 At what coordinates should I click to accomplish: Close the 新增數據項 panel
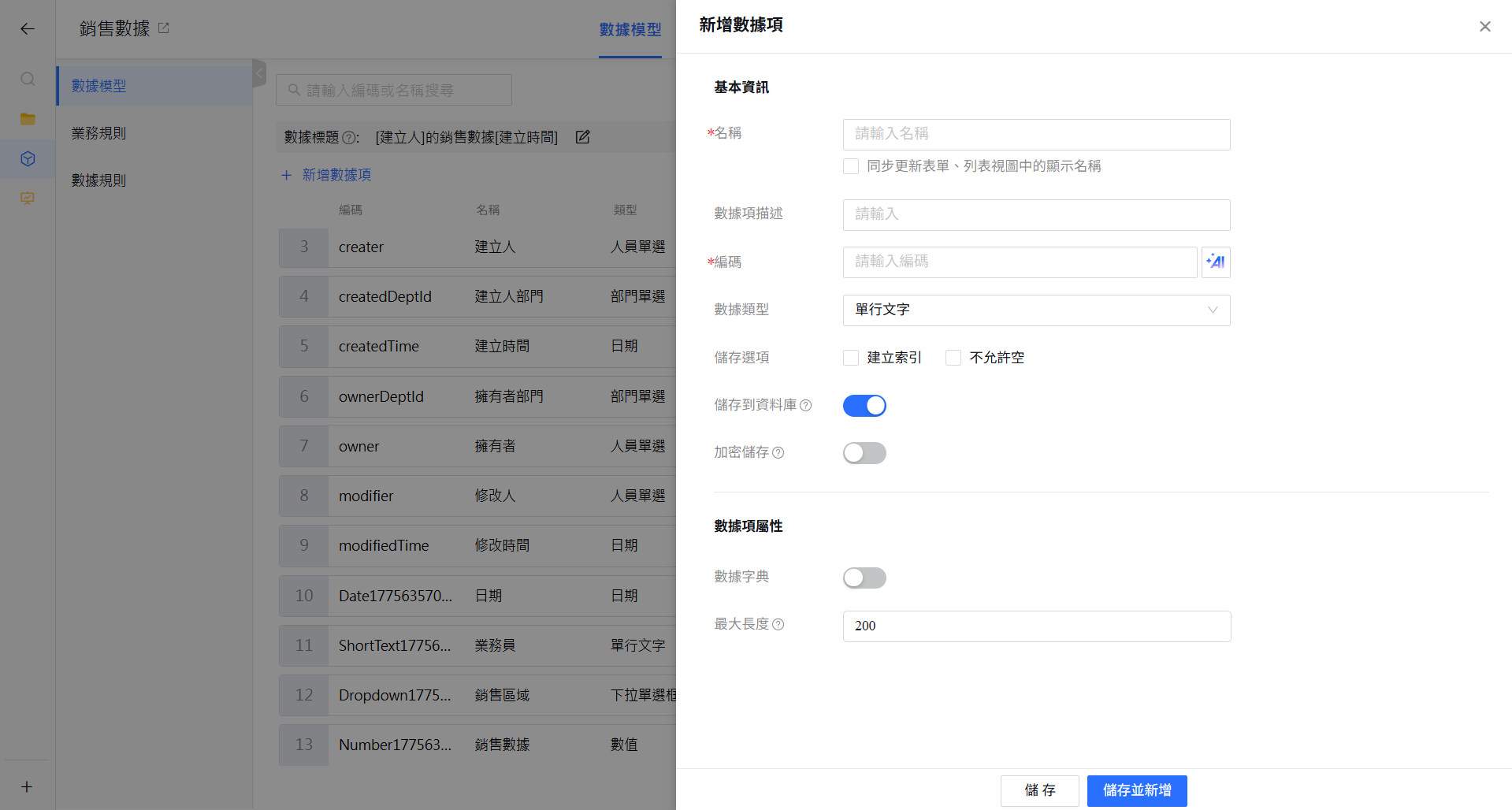click(x=1485, y=27)
